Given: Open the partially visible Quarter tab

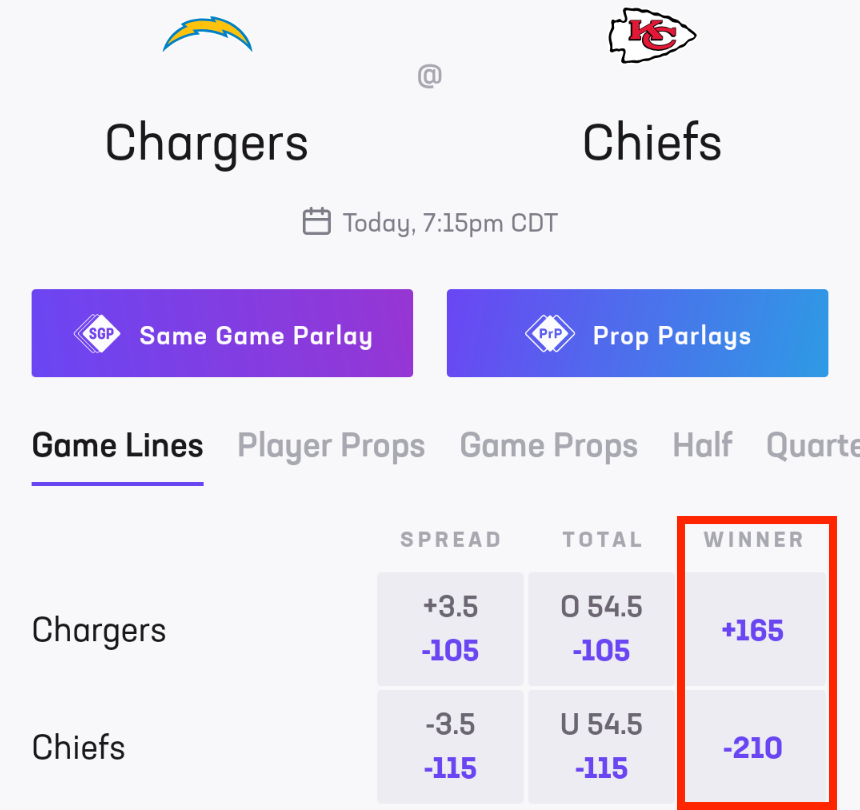Looking at the screenshot, I should pos(812,446).
